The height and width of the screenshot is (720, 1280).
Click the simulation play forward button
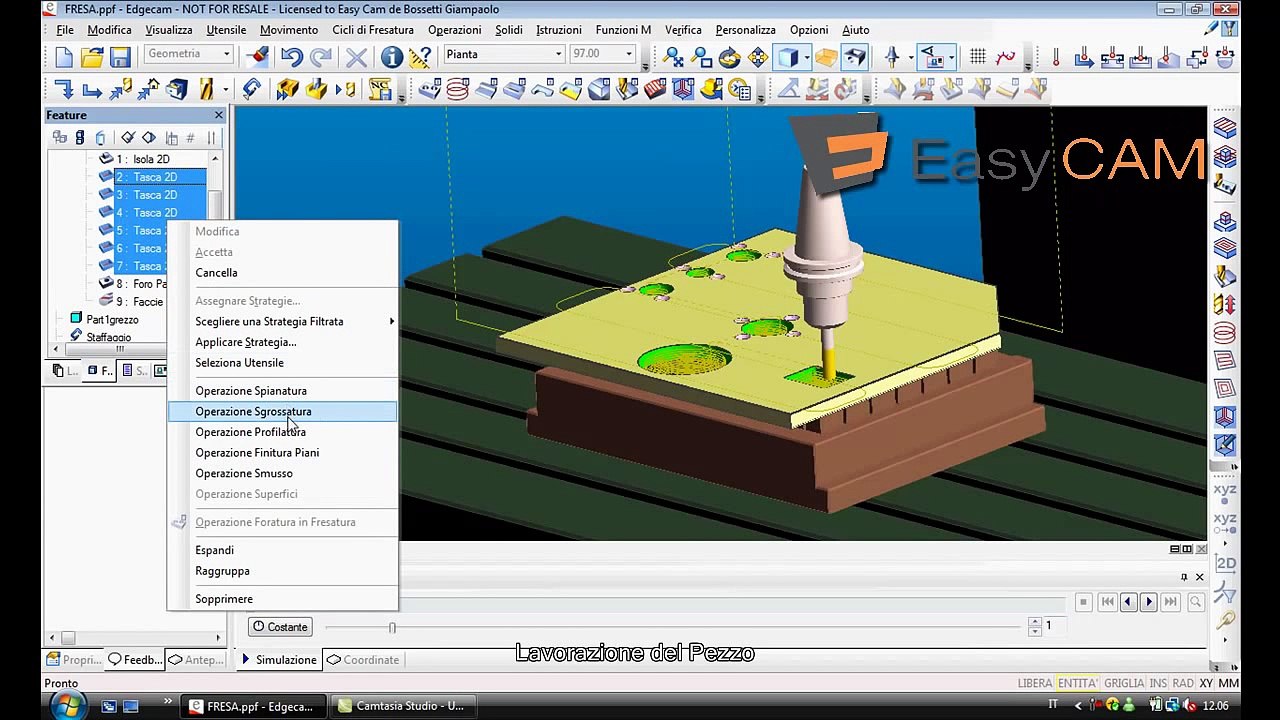tap(1149, 602)
